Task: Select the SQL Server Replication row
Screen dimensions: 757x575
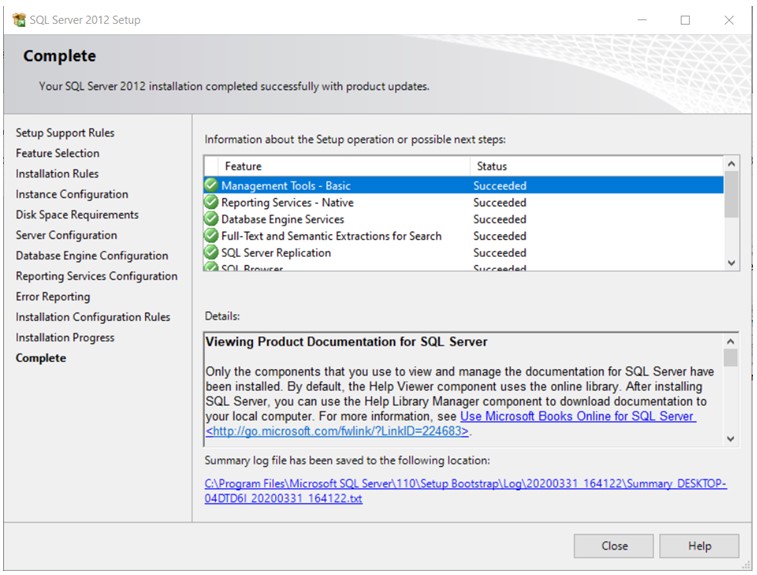Action: 463,252
